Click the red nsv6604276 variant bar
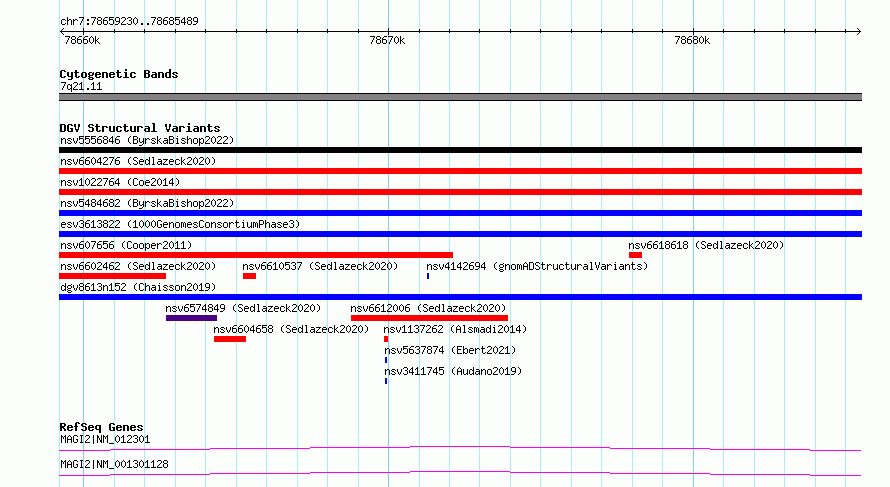890x487 pixels. coord(460,171)
